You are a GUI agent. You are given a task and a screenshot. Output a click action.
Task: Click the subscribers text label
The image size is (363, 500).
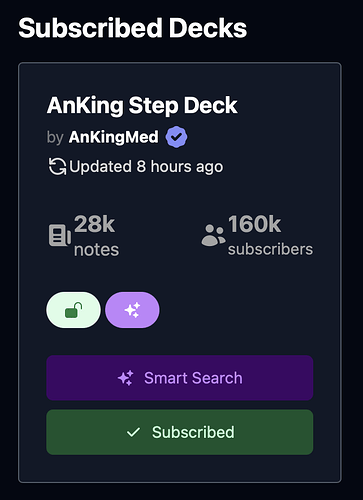[270, 249]
